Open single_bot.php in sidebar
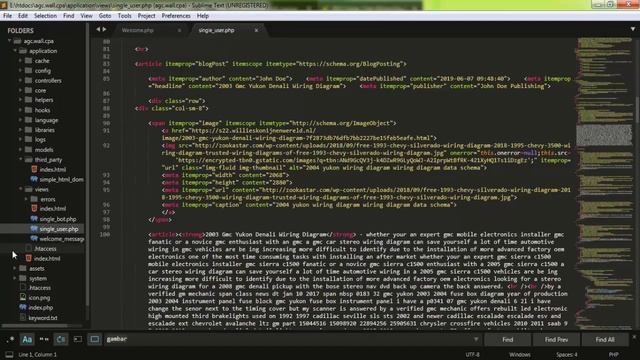 [58, 219]
